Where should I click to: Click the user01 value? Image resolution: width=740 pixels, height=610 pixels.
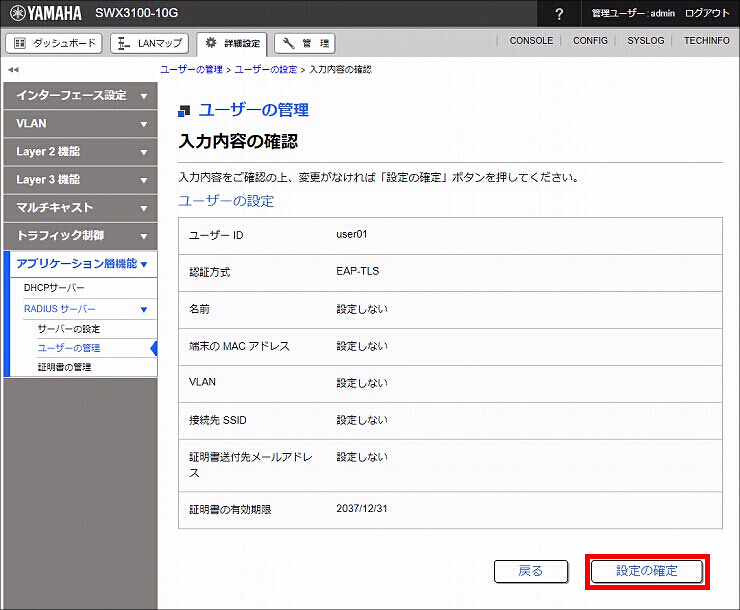point(352,234)
